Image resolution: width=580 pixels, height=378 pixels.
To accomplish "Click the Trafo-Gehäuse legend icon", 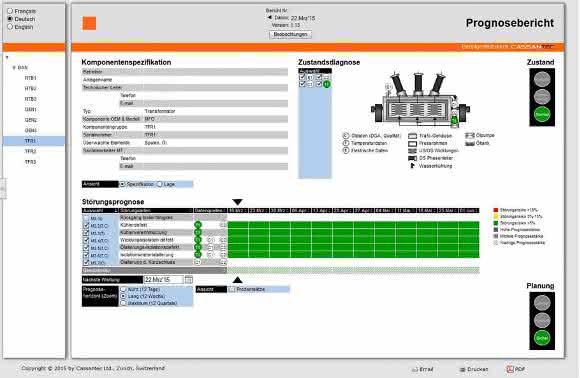I will (412, 136).
